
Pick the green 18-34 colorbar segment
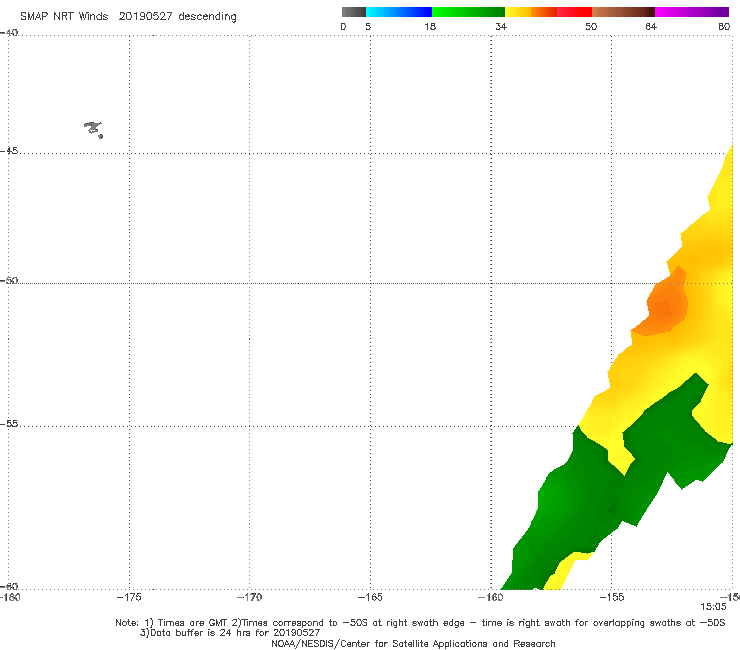(468, 12)
